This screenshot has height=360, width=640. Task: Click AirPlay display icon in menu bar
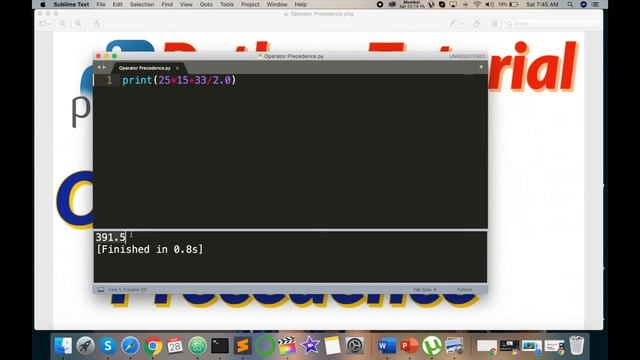(453, 4)
